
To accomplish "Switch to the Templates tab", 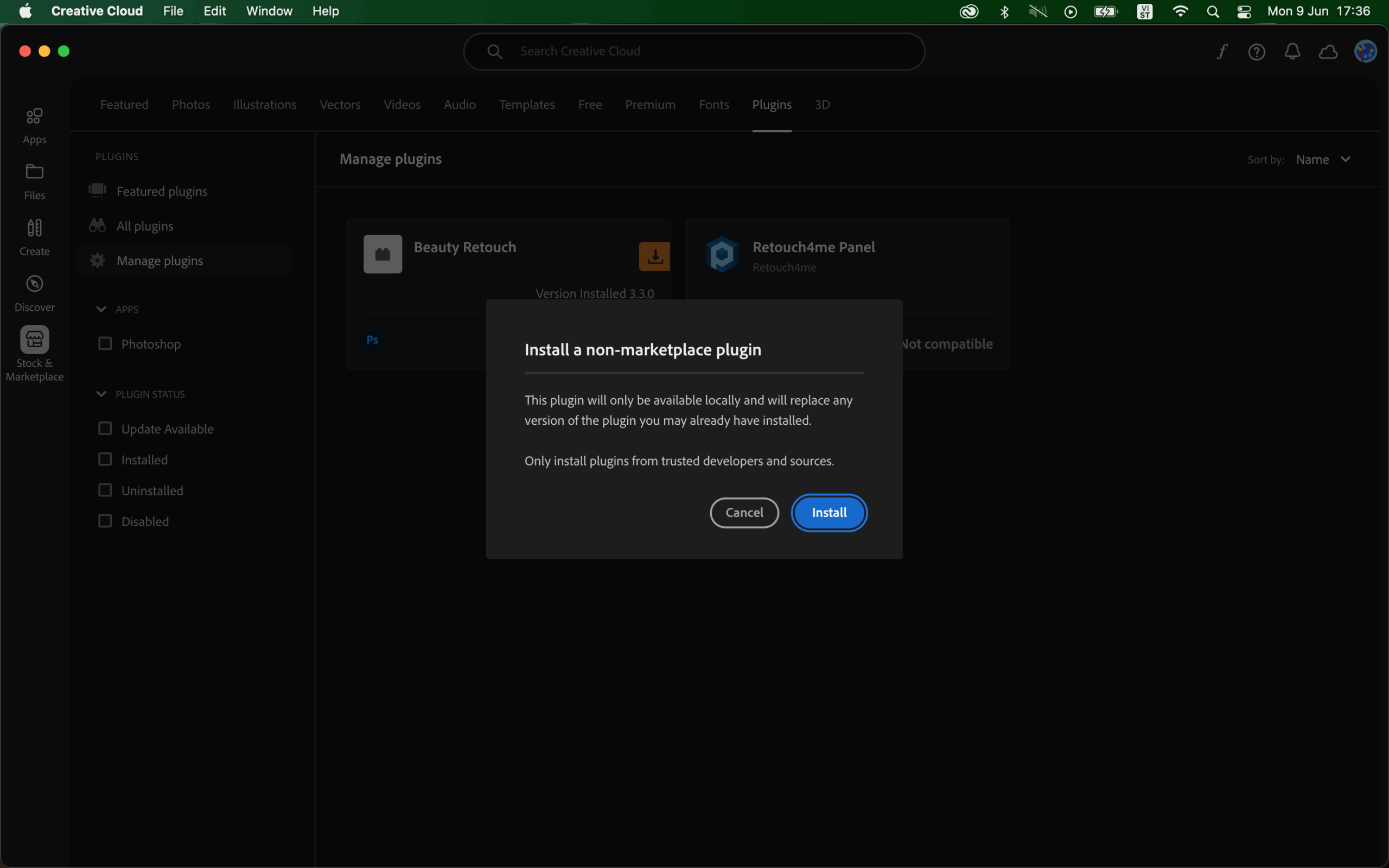I will click(x=526, y=105).
